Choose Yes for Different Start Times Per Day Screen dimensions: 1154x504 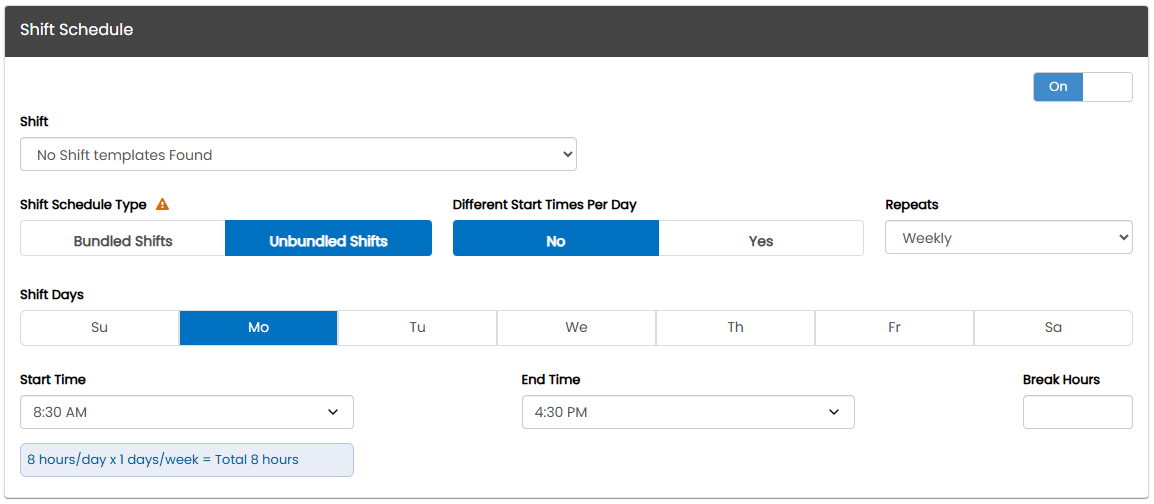pyautogui.click(x=761, y=238)
